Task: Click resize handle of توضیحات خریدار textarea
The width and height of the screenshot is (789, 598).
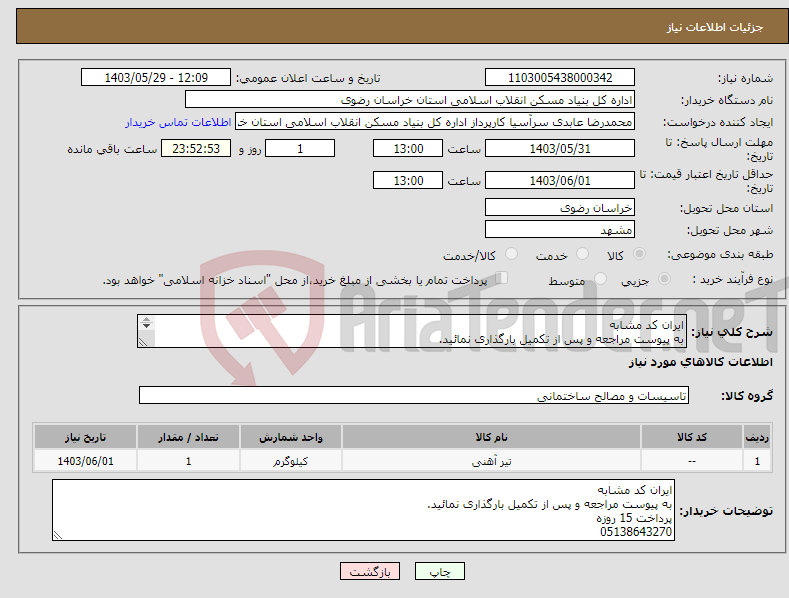Action: [x=58, y=536]
